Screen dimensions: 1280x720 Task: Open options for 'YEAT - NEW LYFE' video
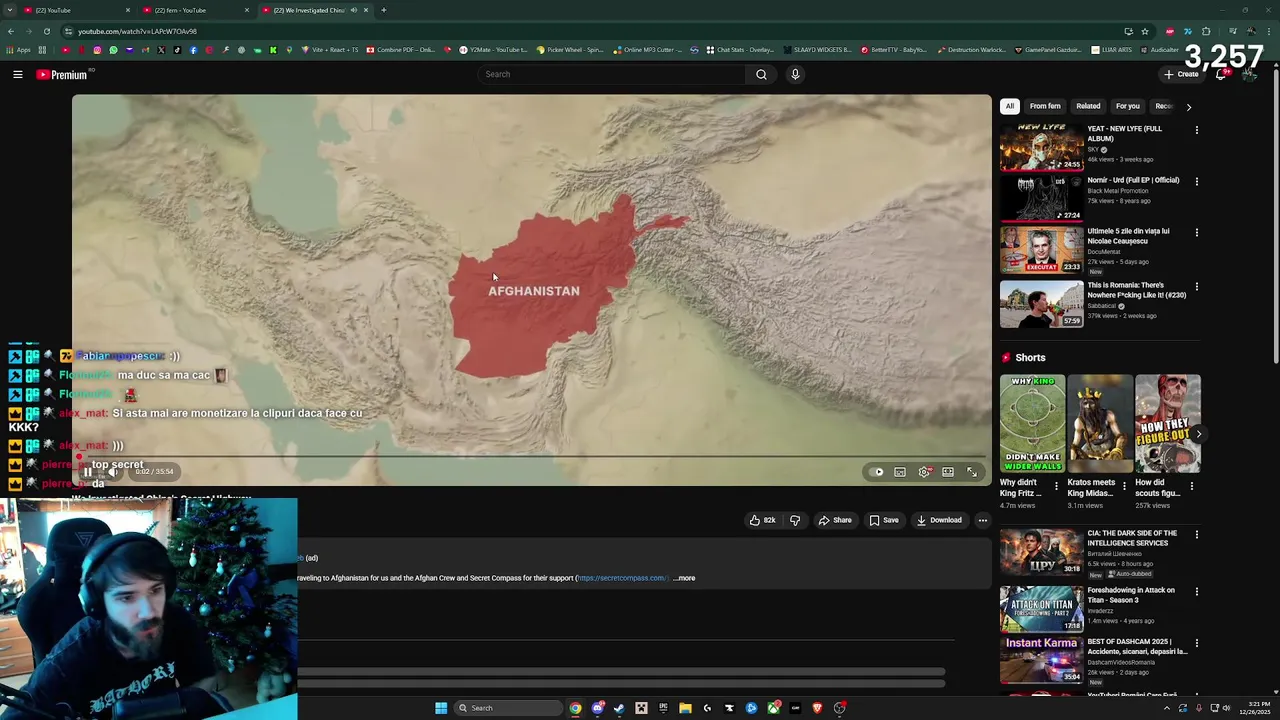coord(1196,129)
